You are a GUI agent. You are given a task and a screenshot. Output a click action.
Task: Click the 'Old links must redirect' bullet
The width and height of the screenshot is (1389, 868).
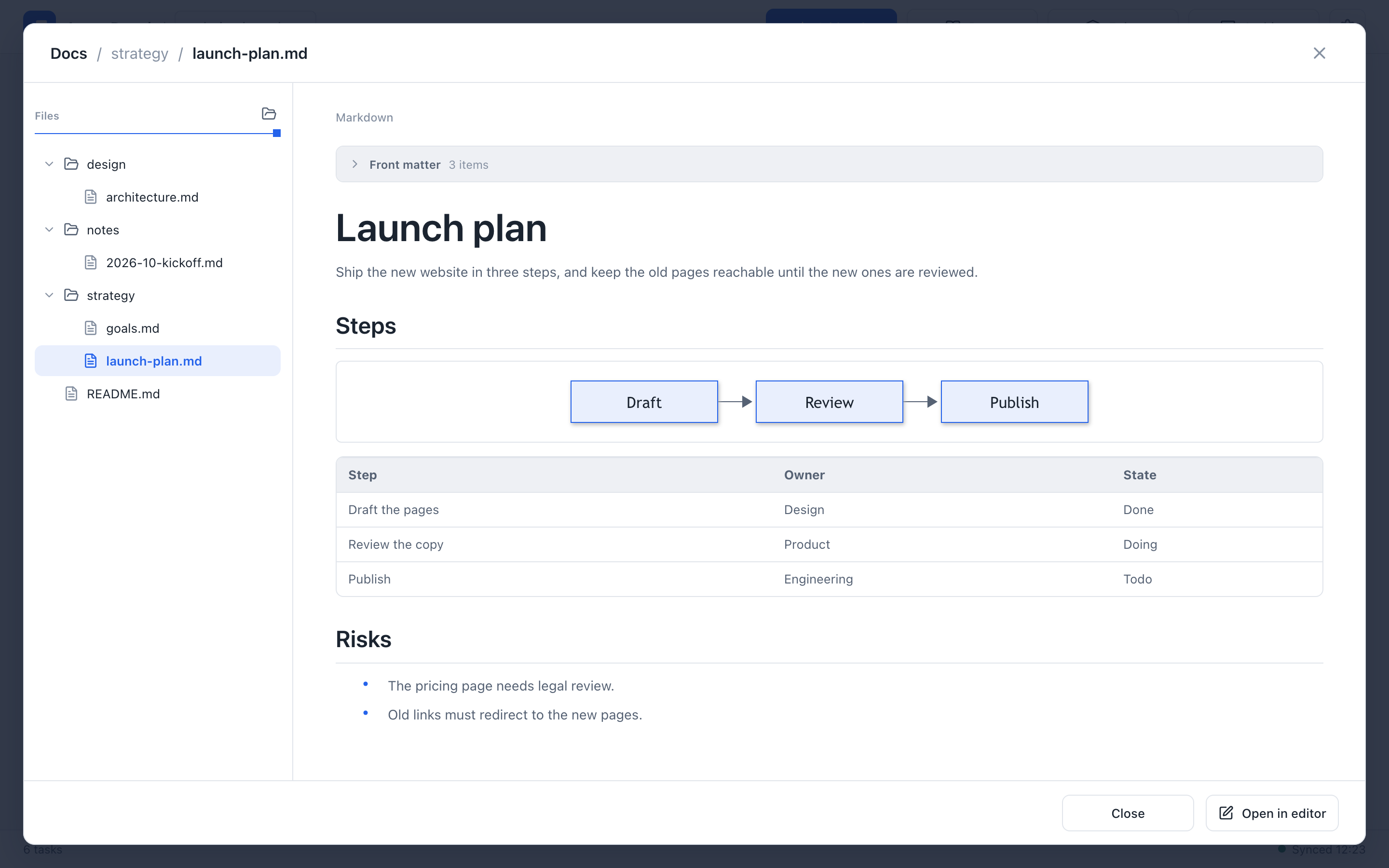[x=515, y=715]
